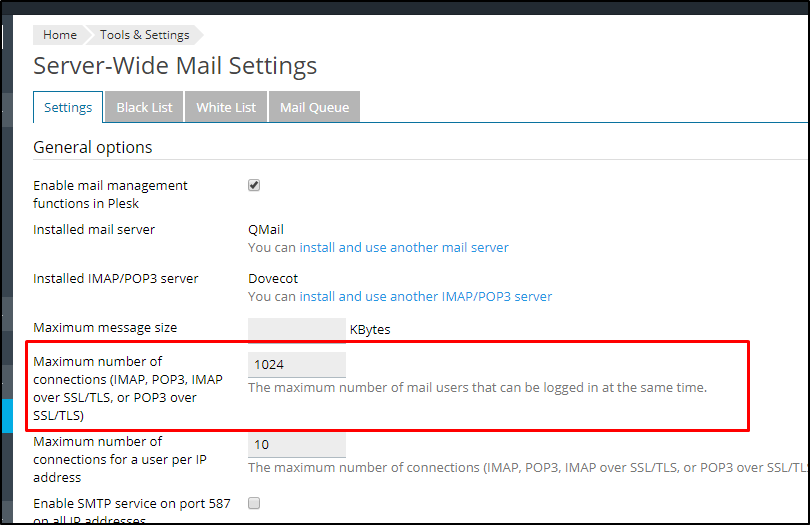Click the install and use another mail server link
Screen dimensions: 810x525
click(404, 247)
